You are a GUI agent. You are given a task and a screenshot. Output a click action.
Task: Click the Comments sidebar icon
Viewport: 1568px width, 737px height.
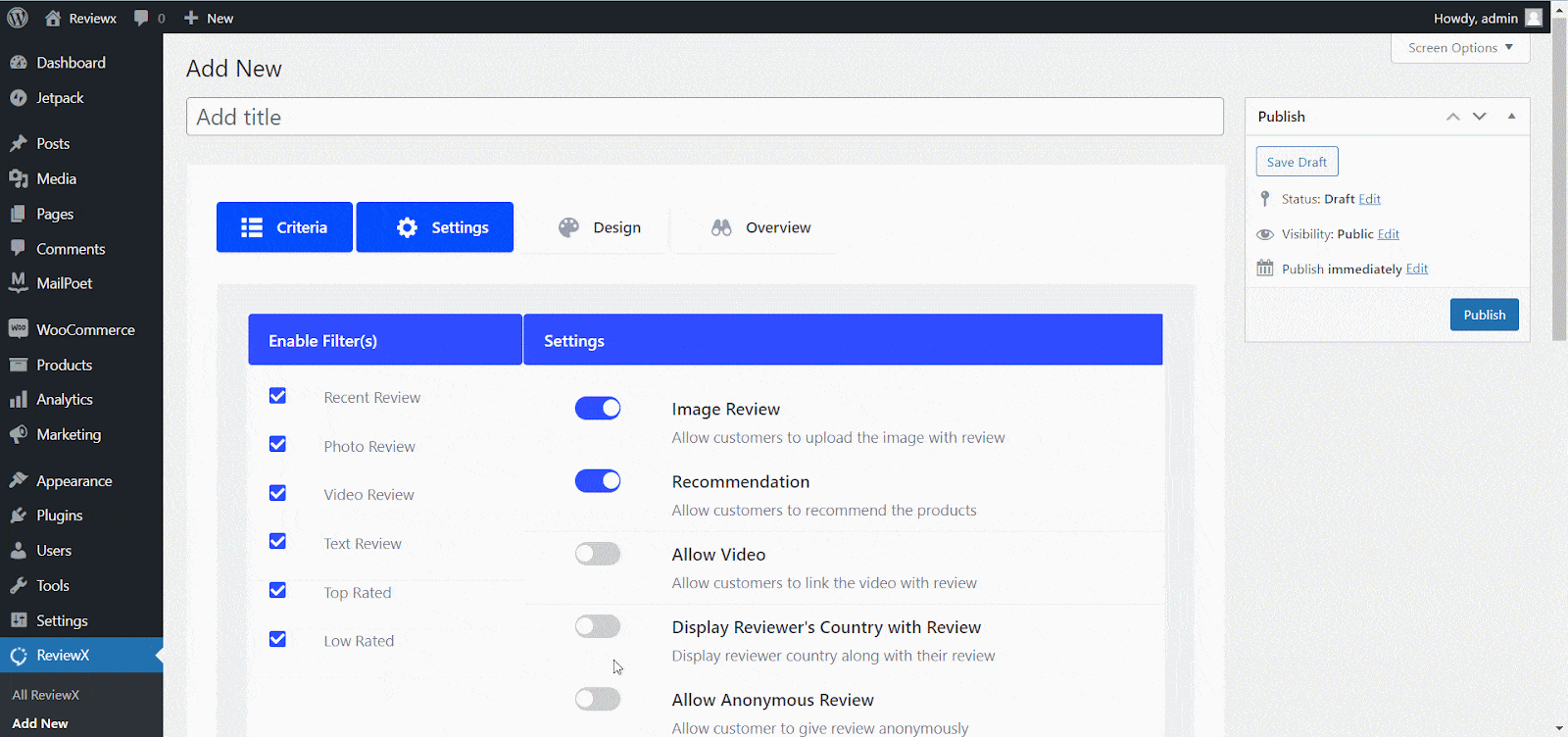(x=18, y=248)
